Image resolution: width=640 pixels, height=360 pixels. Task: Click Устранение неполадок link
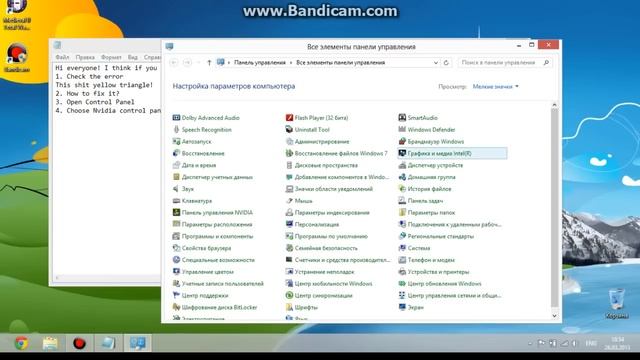pyautogui.click(x=324, y=271)
